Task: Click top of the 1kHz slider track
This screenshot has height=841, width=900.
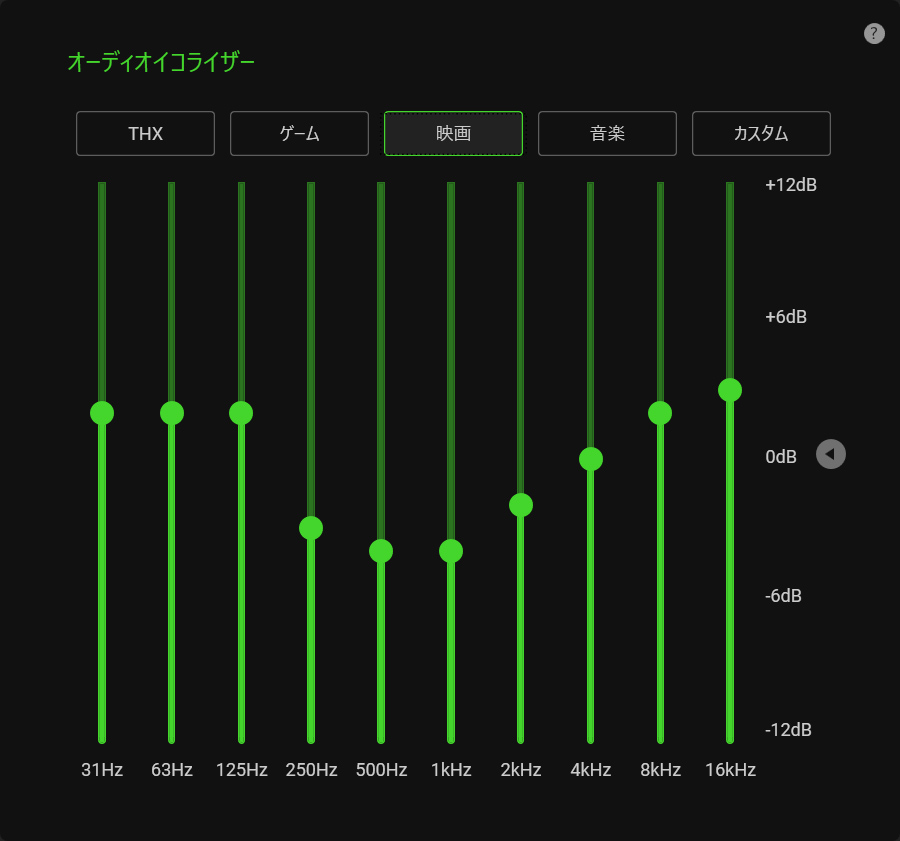Action: tap(451, 187)
